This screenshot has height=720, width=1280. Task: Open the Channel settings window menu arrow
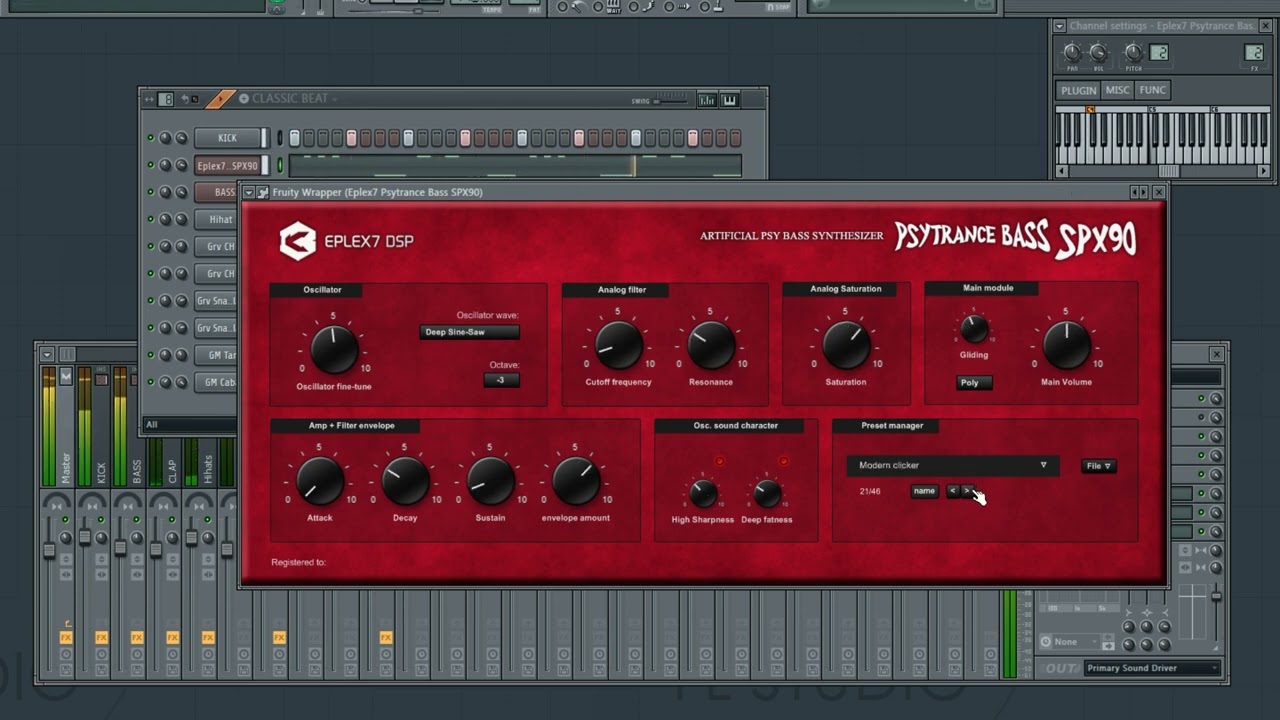1059,26
